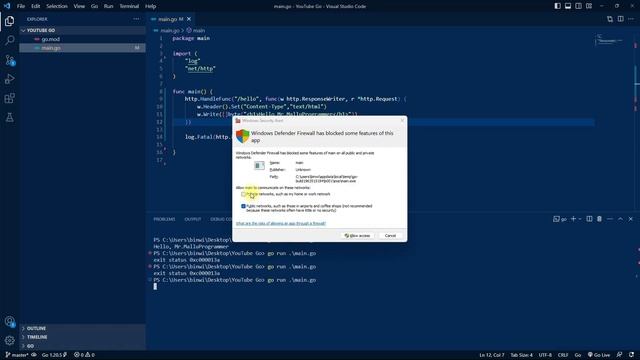Open Source Control view in activity bar
This screenshot has height=360, width=640.
coord(9,60)
